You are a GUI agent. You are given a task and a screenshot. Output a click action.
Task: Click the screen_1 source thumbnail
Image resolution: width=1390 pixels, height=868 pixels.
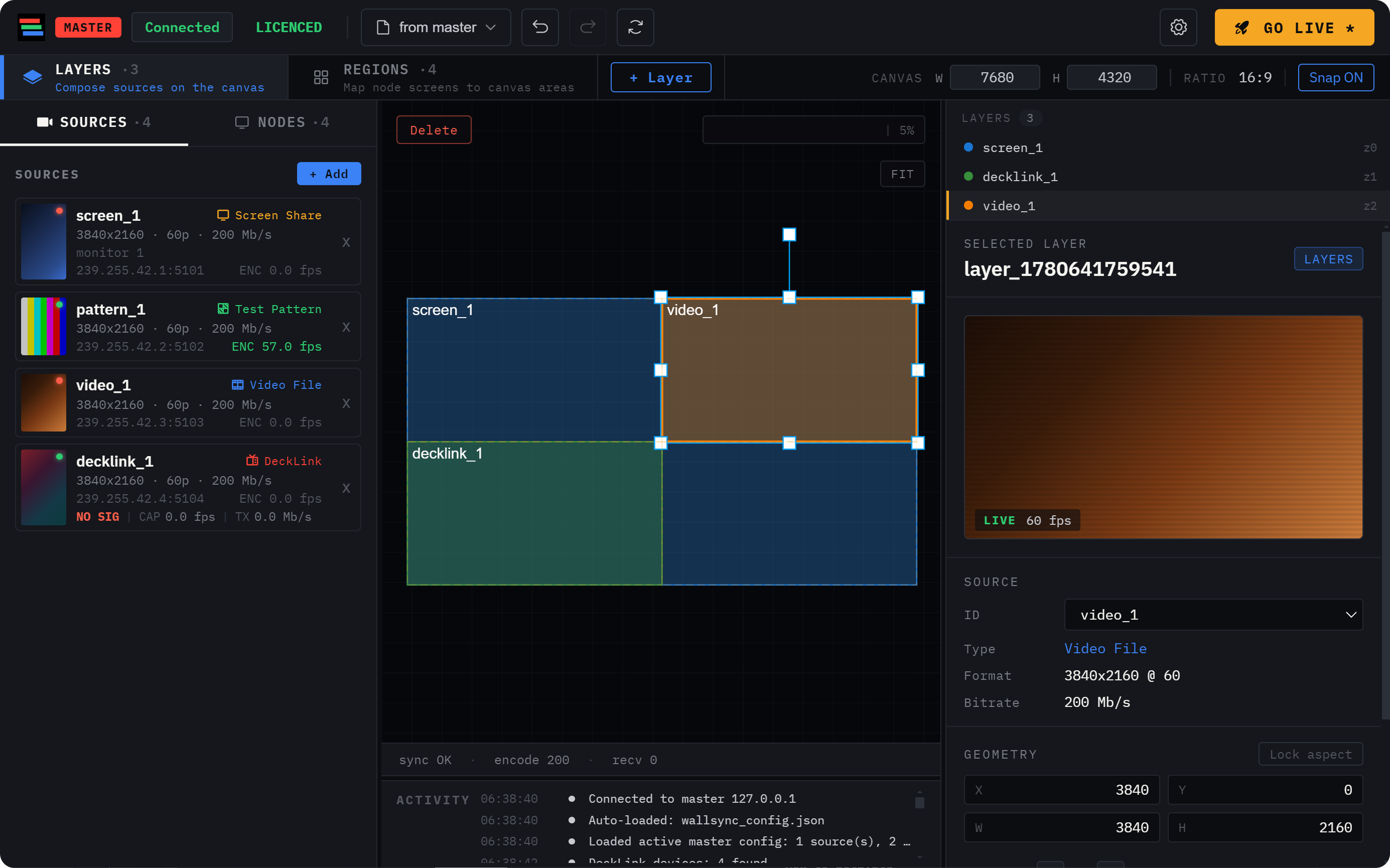44,242
